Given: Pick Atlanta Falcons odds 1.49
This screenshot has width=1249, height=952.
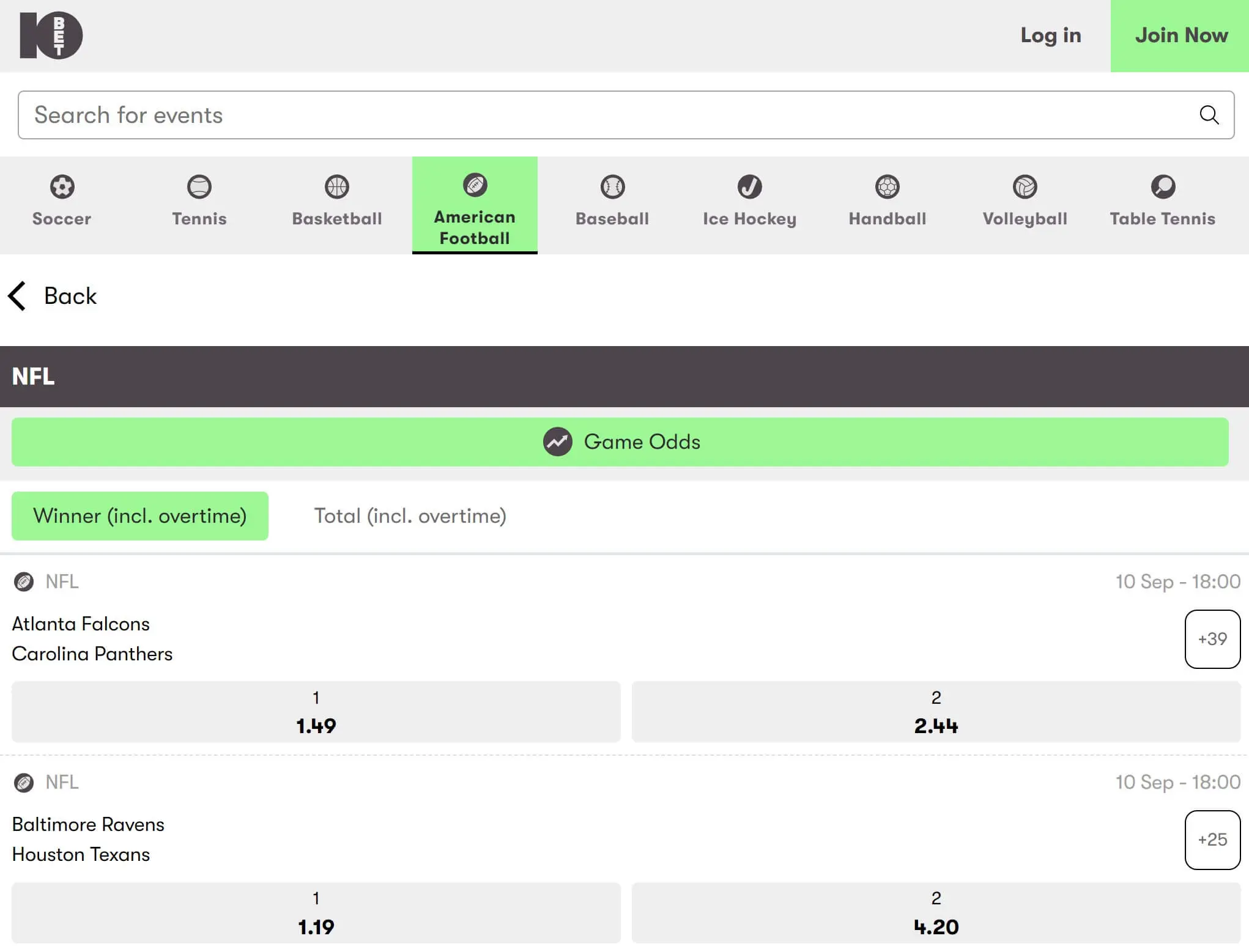Looking at the screenshot, I should tap(316, 712).
